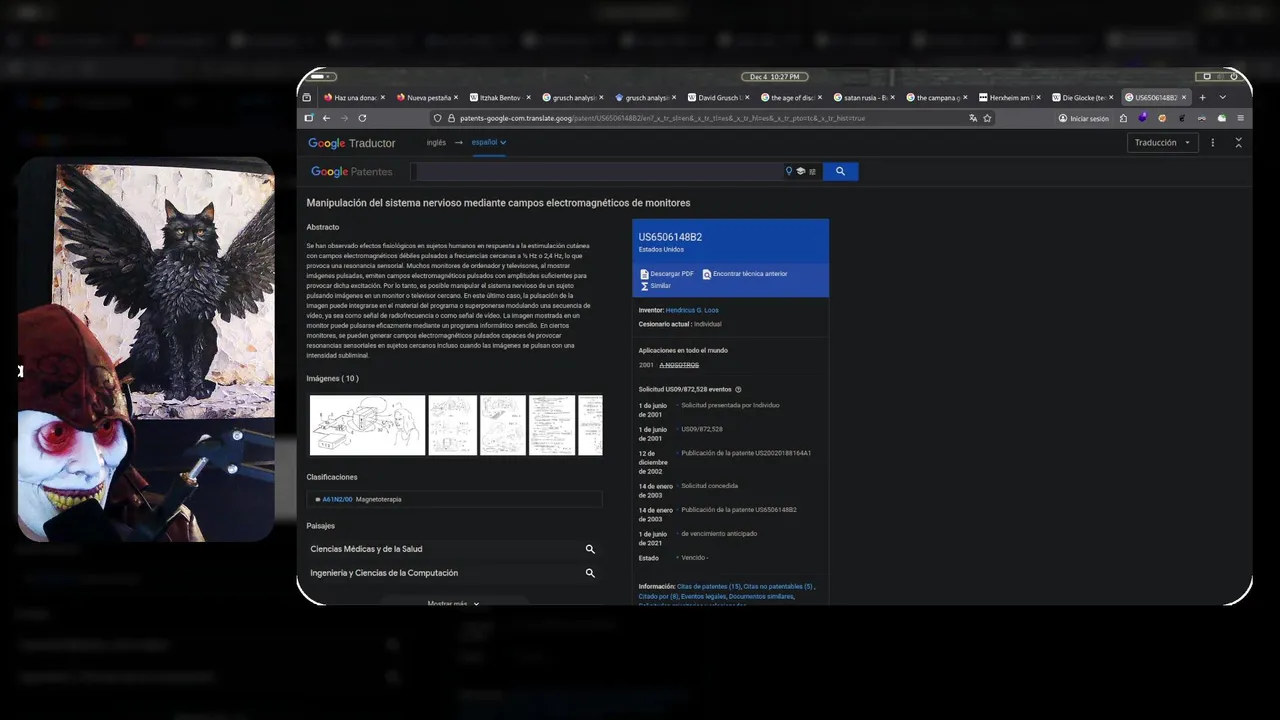Click the help icon beside Solicitud eventos

(x=738, y=389)
